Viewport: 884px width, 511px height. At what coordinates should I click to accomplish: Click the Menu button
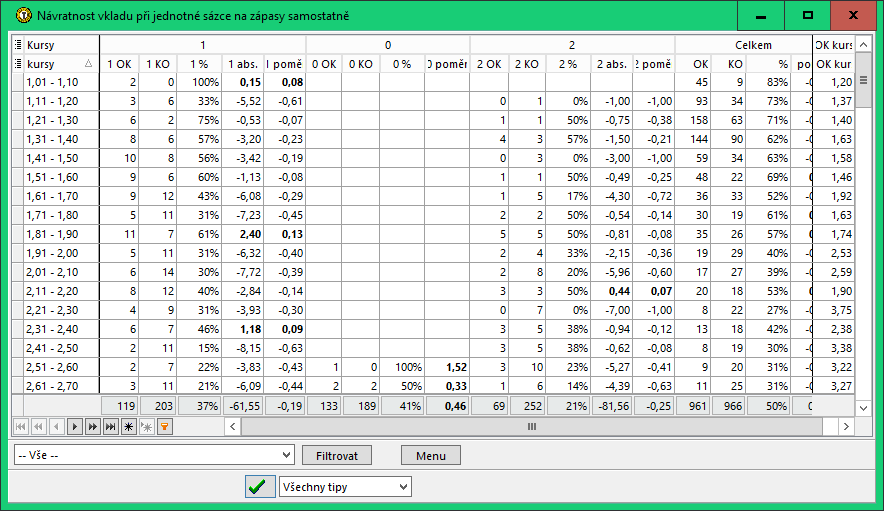(x=431, y=455)
